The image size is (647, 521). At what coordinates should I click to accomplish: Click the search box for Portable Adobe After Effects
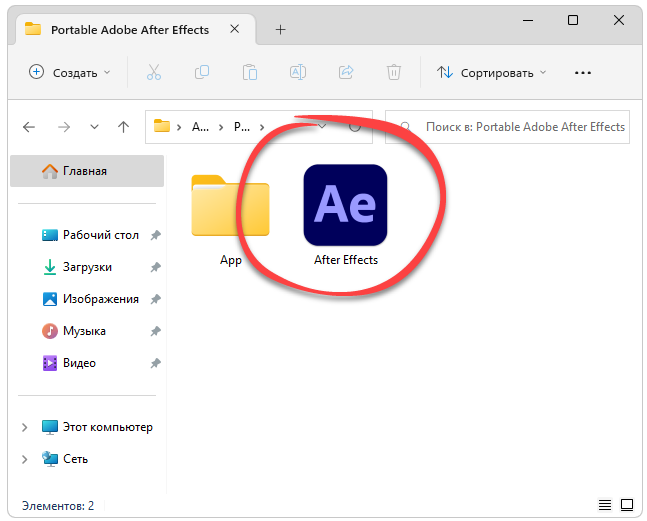507,127
